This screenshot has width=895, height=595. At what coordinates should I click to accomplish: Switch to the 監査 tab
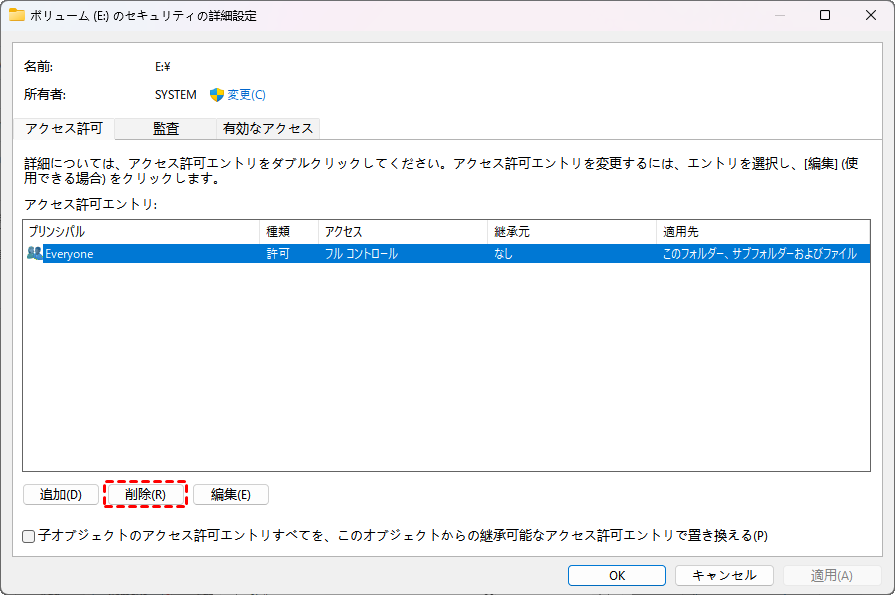[166, 128]
